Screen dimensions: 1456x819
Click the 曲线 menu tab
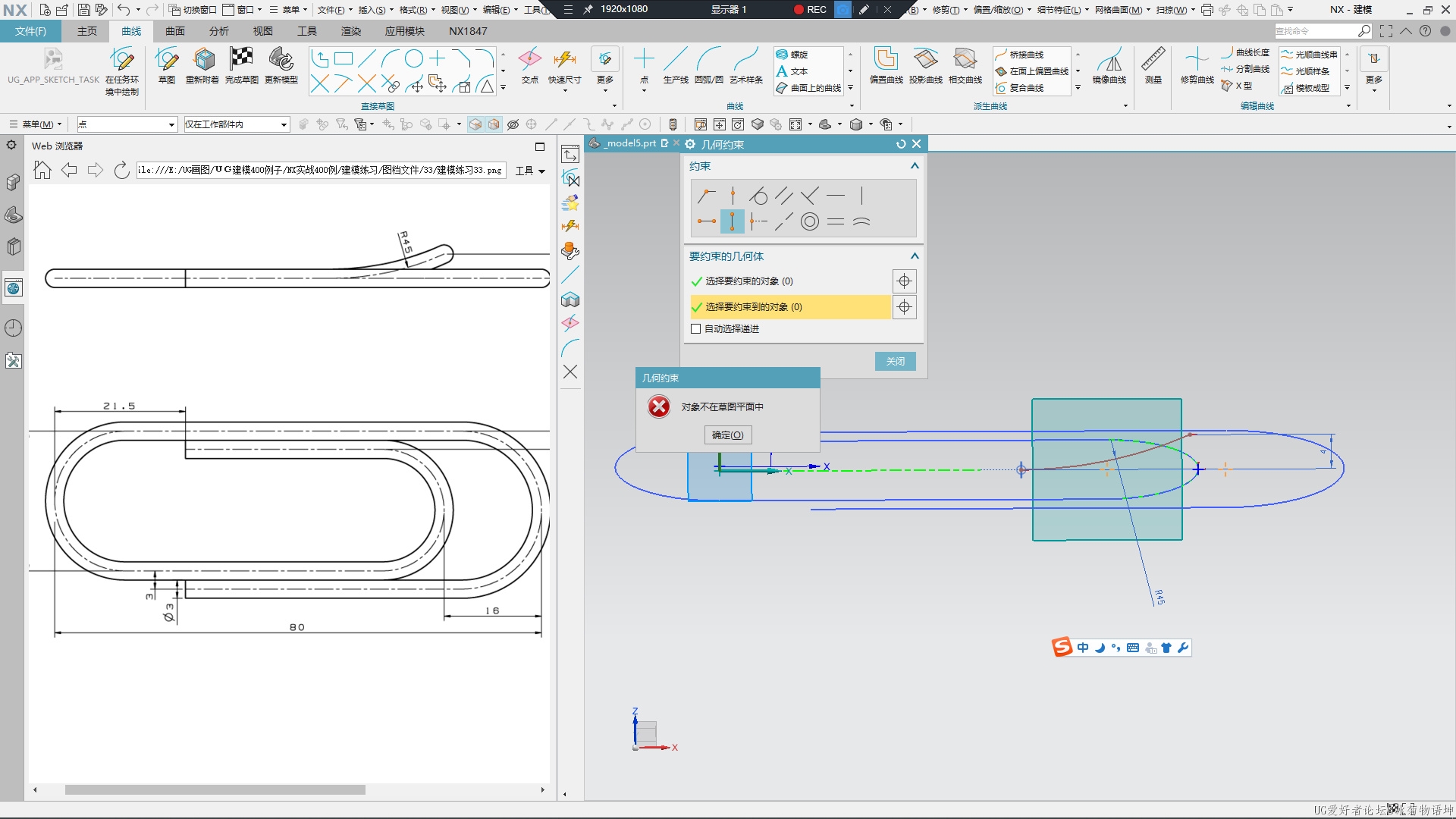(x=129, y=31)
